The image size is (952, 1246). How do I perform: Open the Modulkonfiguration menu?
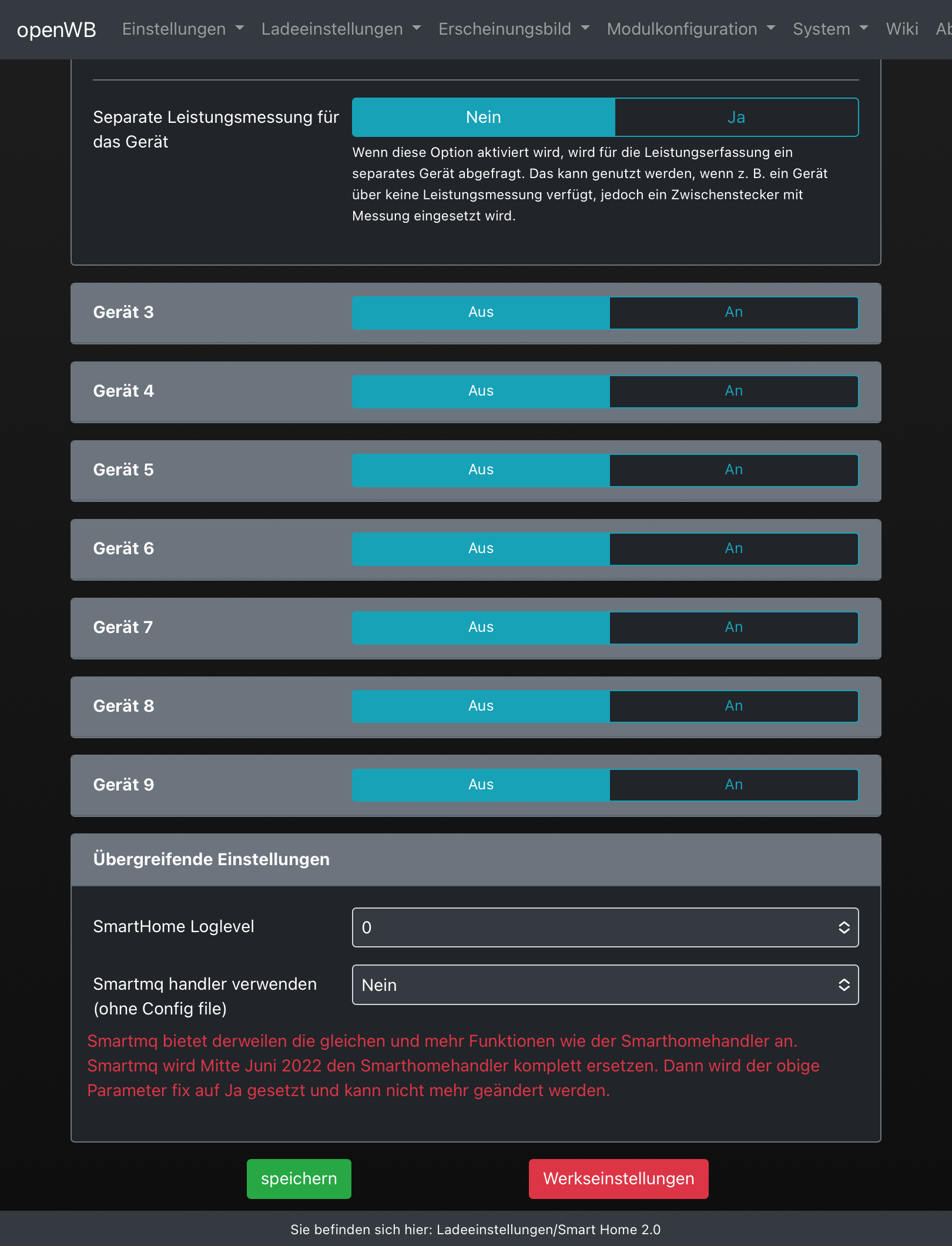click(690, 29)
